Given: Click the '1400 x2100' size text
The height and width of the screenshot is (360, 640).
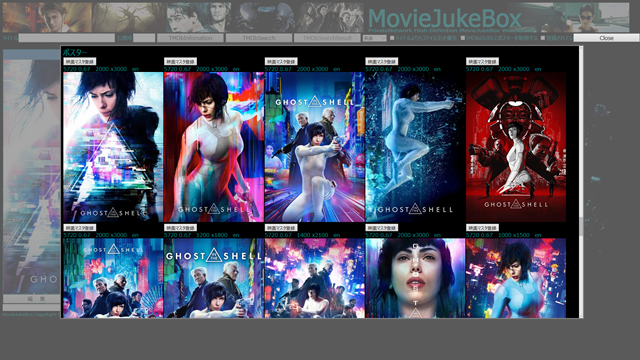Looking at the screenshot, I should (313, 235).
